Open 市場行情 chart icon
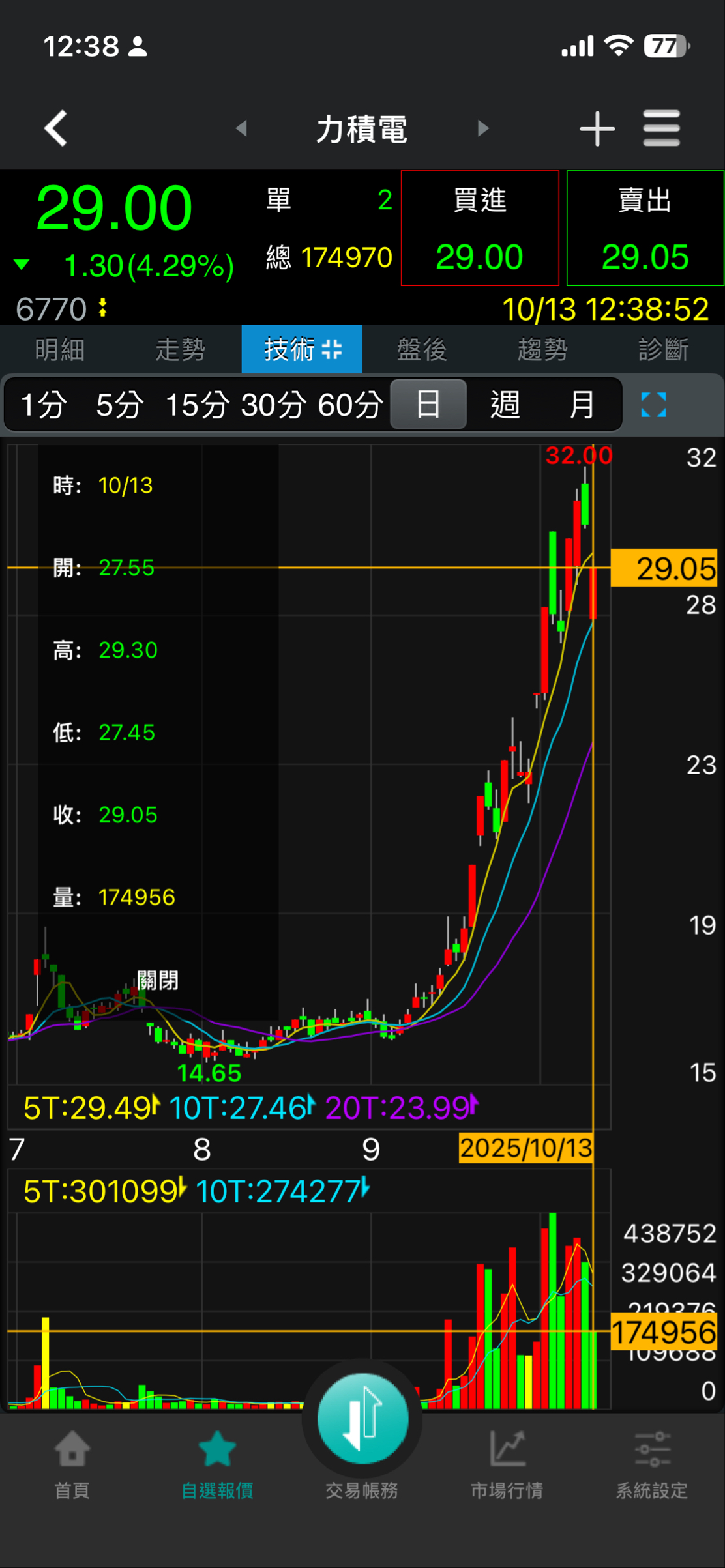The height and width of the screenshot is (1568, 725). (x=507, y=1447)
